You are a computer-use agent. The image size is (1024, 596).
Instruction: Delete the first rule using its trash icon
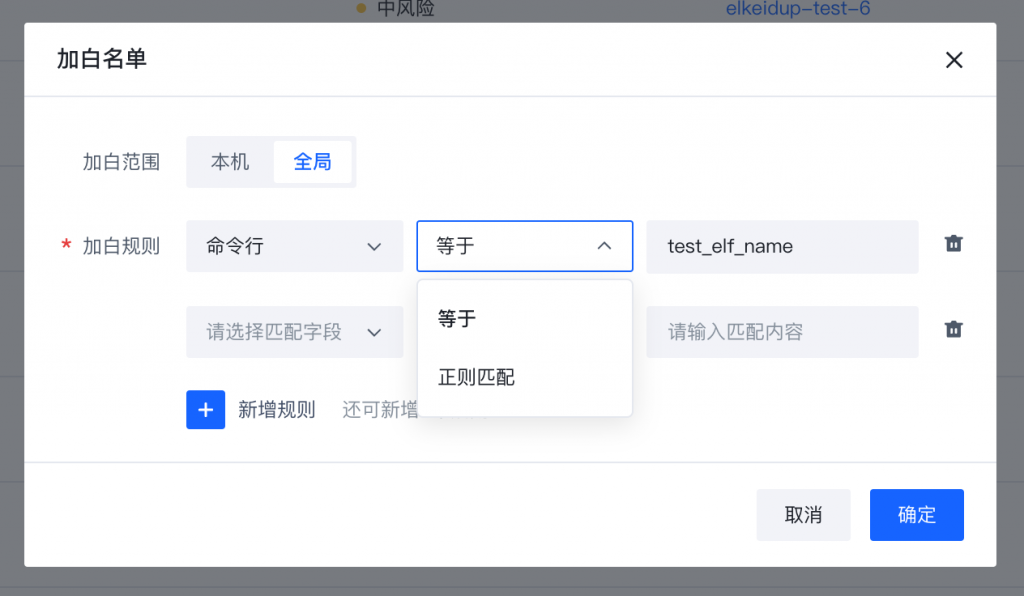click(953, 243)
